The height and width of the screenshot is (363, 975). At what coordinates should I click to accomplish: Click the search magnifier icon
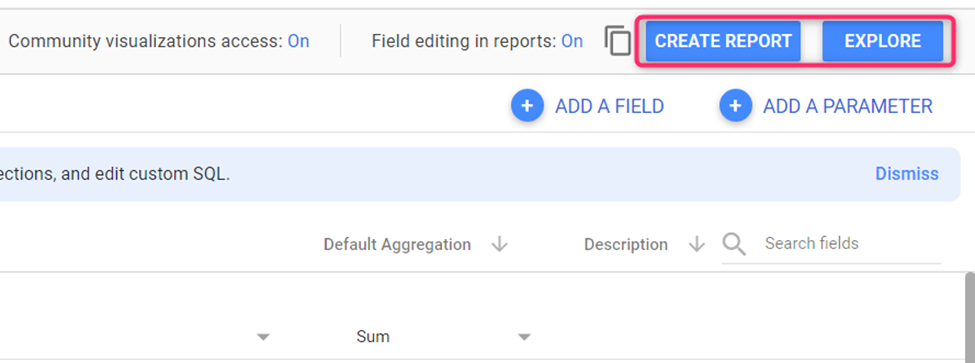[x=734, y=244]
